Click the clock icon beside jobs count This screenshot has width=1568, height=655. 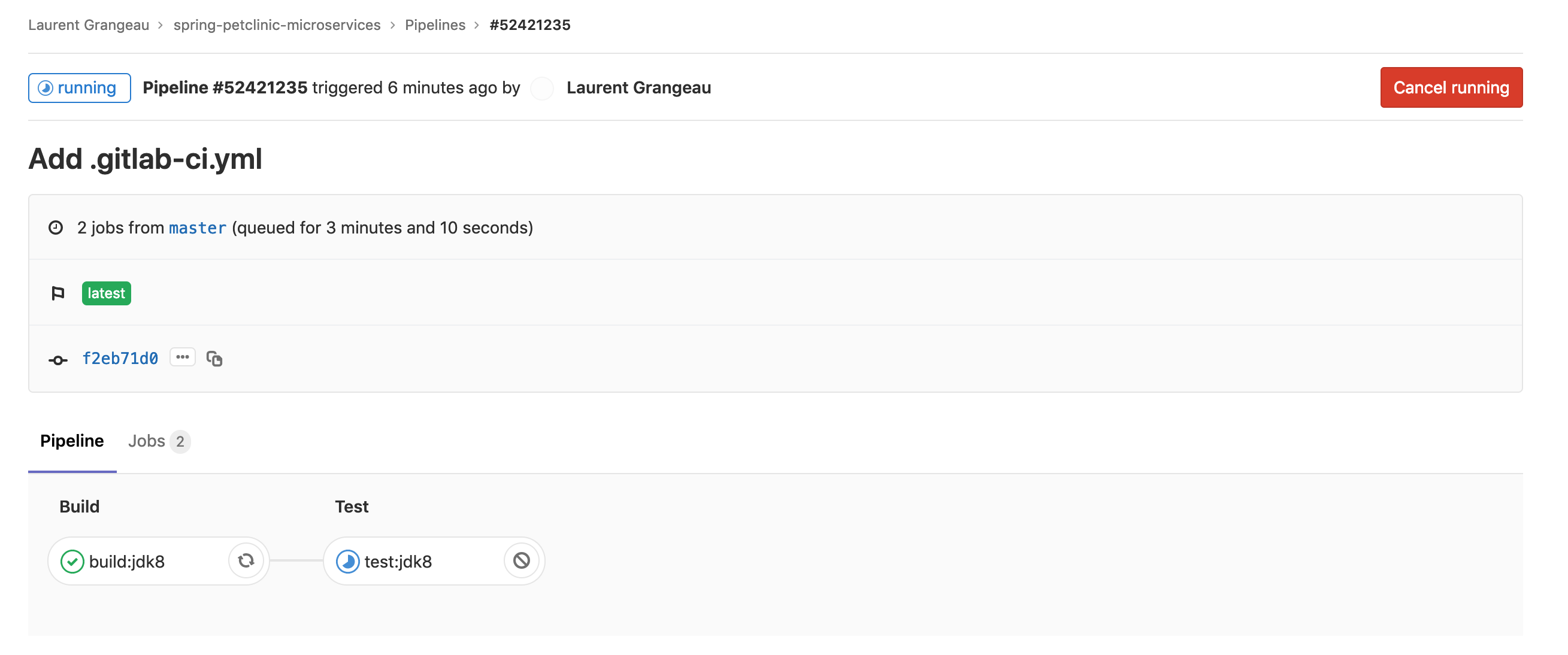coord(56,228)
